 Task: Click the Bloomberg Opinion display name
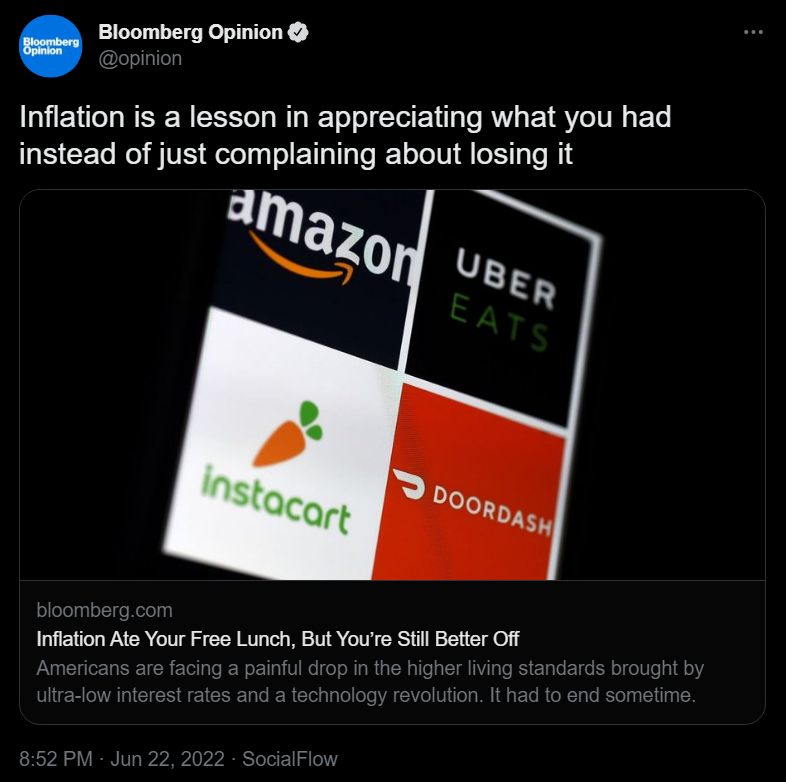[x=190, y=32]
